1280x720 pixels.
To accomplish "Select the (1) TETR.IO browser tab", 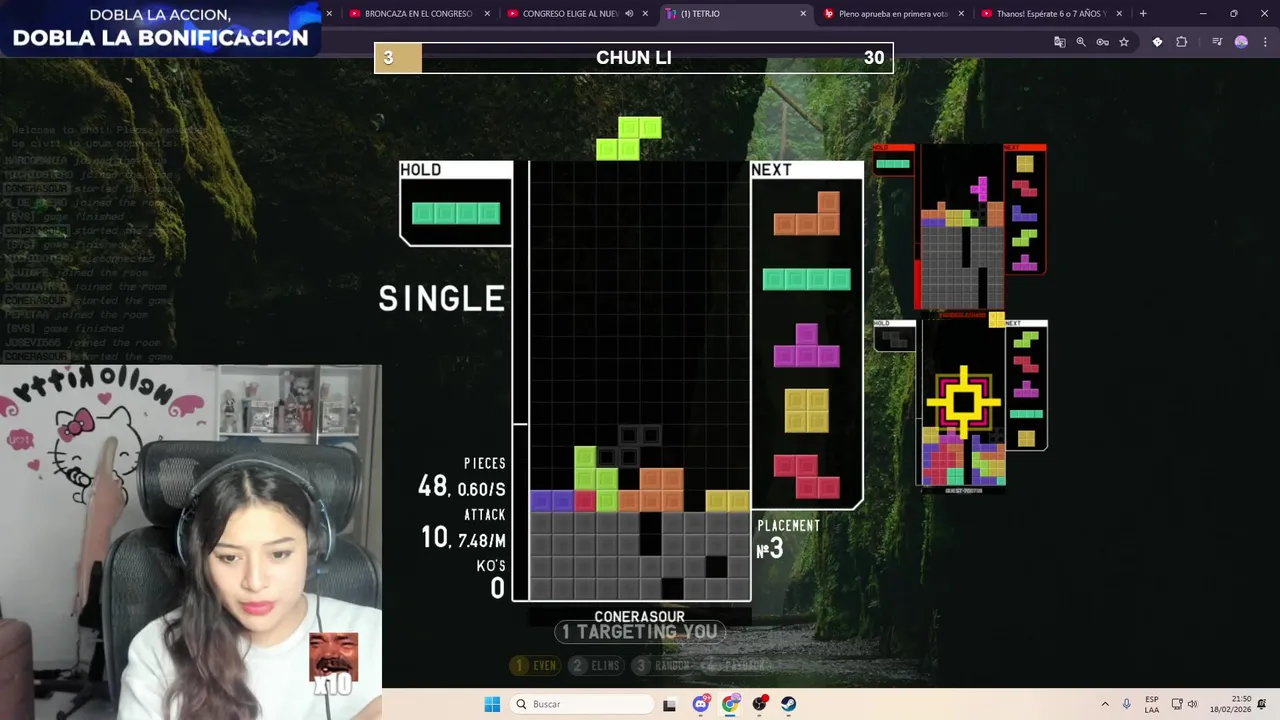I will (x=735, y=14).
